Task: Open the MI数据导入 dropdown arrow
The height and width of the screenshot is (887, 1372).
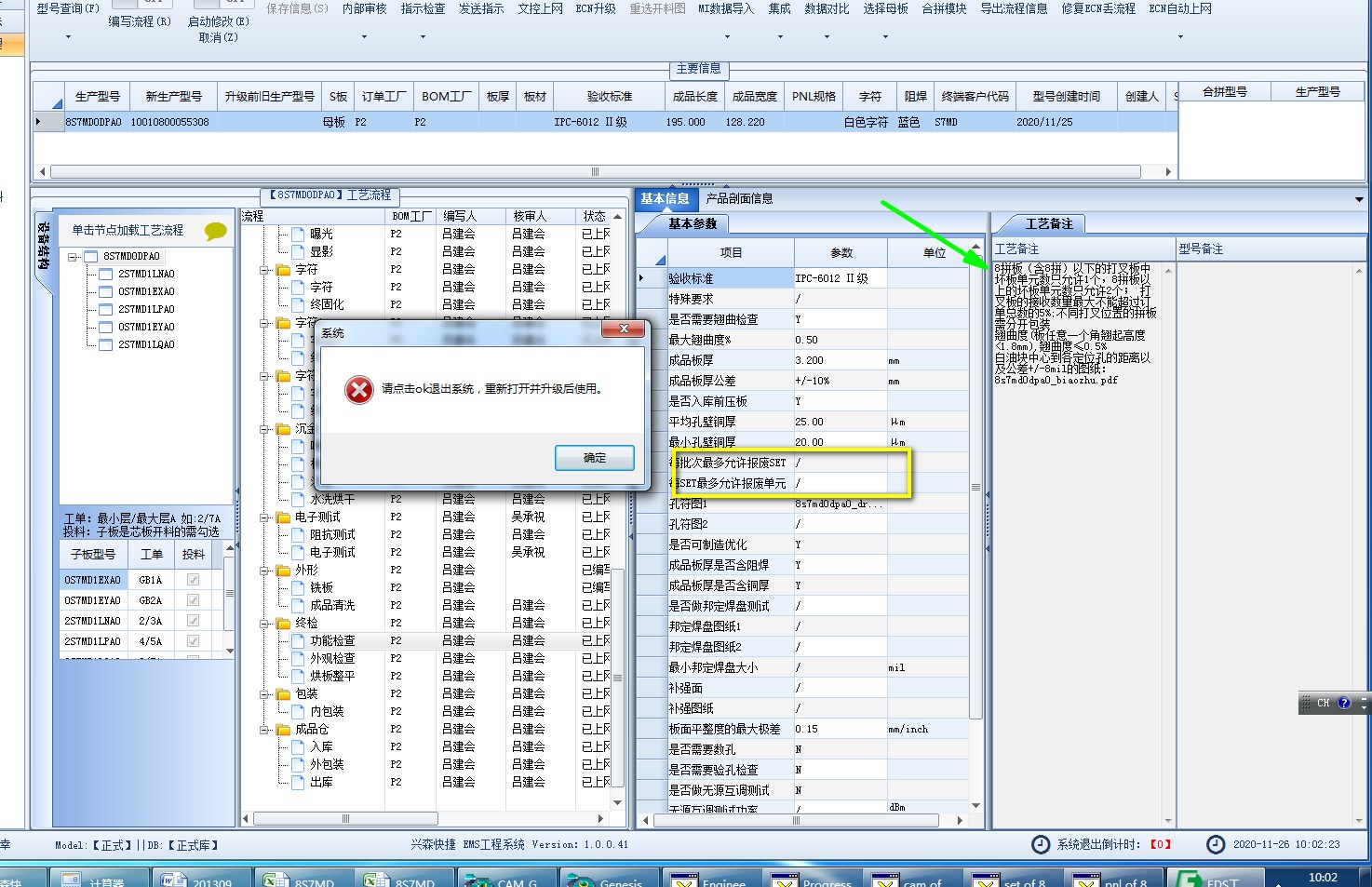Action: (x=726, y=37)
